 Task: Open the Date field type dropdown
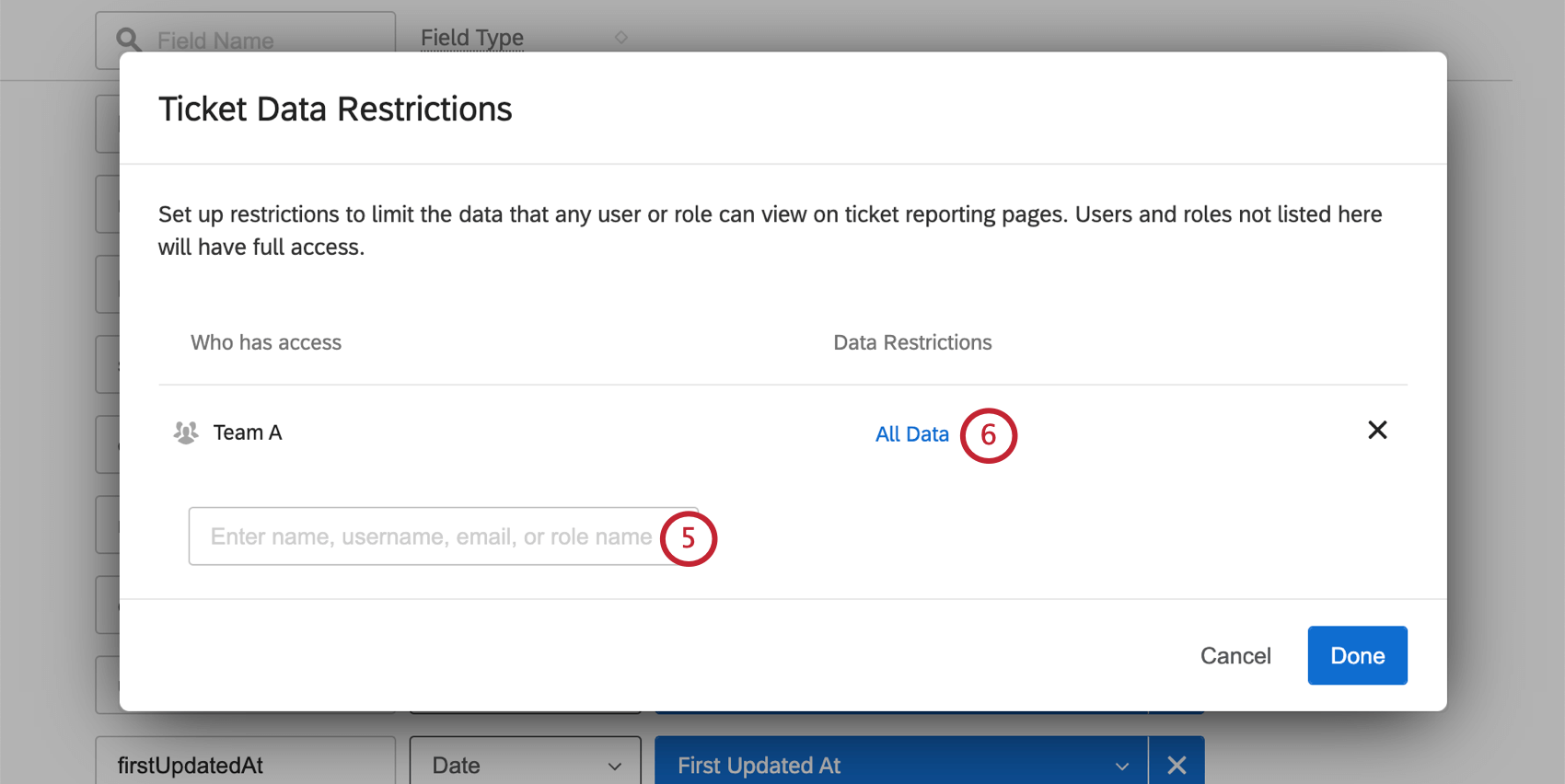click(525, 765)
